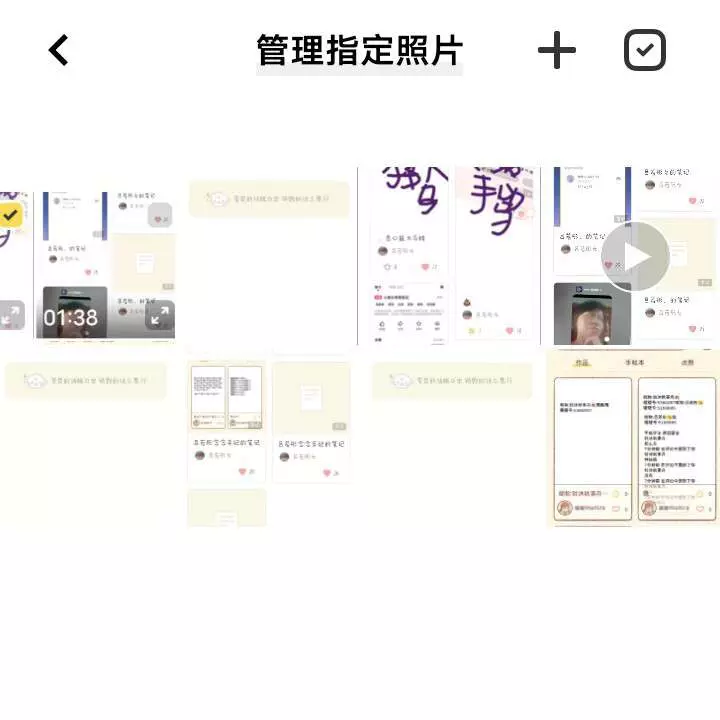Switch to the 手账本 tab
The image size is (720, 720).
point(635,363)
